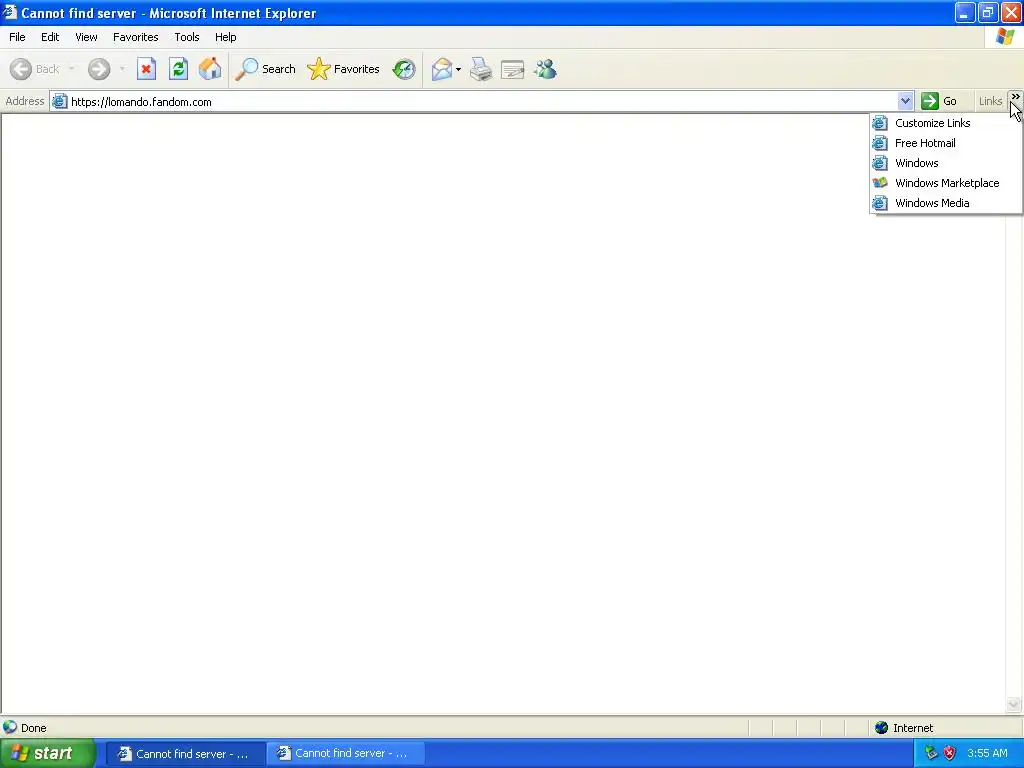Click the network connection tray icon
Viewport: 1024px width, 768px height.
coord(931,753)
